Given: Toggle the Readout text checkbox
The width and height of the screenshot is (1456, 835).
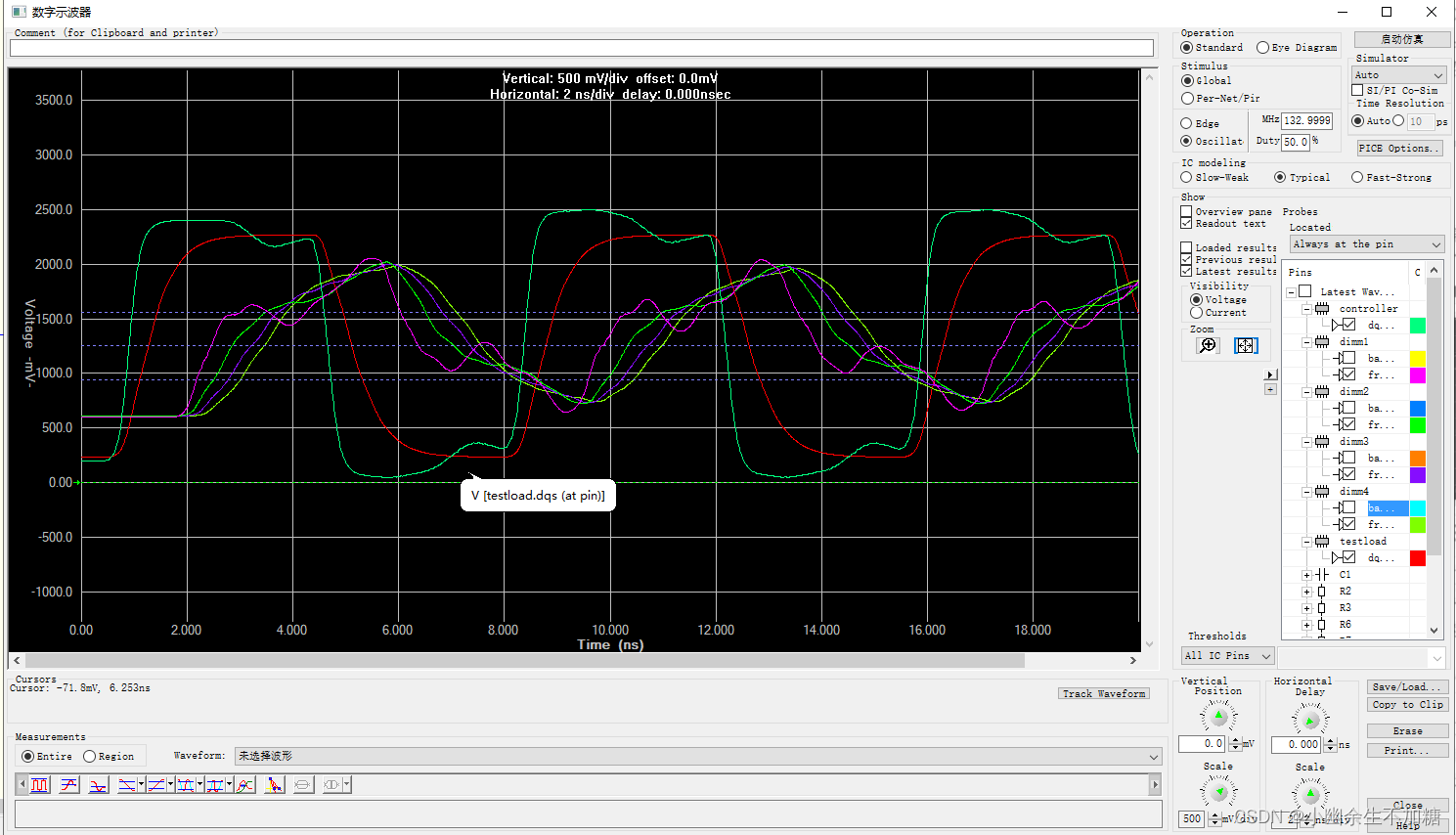Looking at the screenshot, I should coord(1186,223).
